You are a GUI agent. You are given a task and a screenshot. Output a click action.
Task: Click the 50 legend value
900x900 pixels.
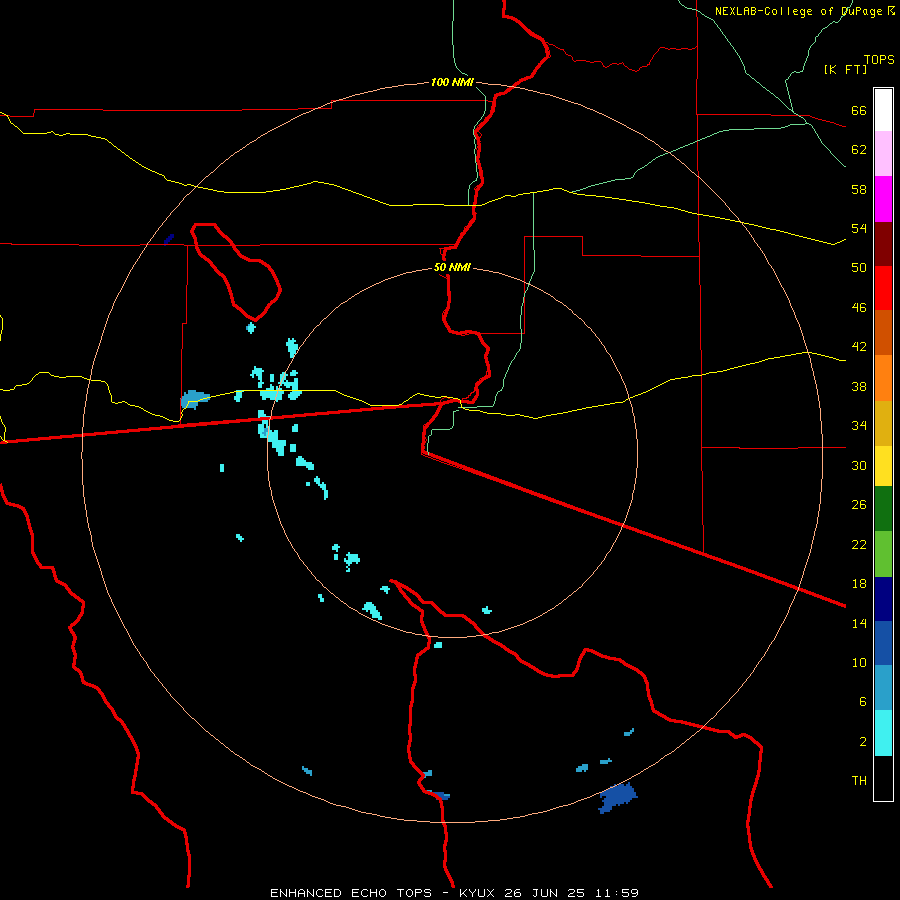pos(859,268)
